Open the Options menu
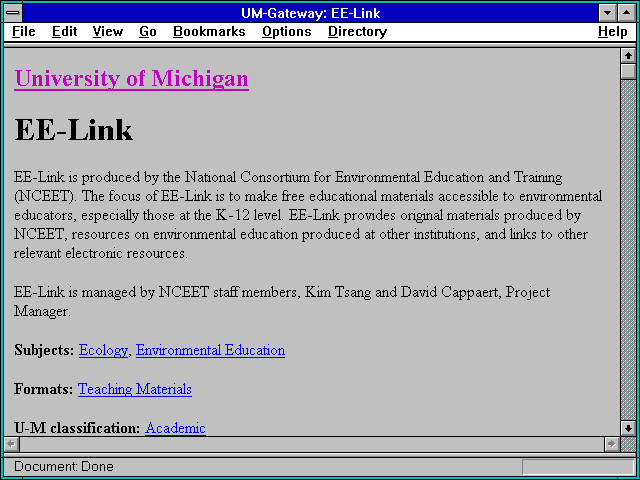This screenshot has width=640, height=480. 287,31
